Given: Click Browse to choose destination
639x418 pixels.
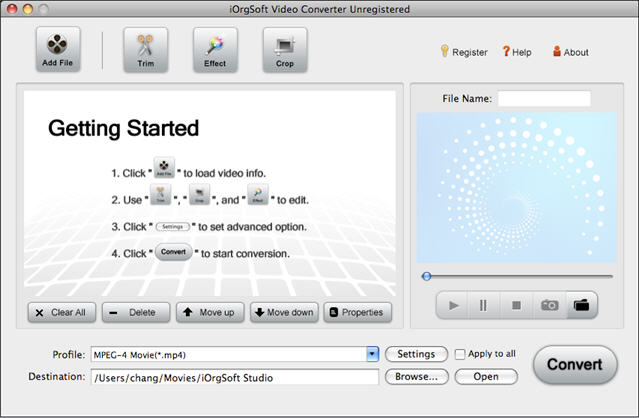Looking at the screenshot, I should pyautogui.click(x=416, y=377).
